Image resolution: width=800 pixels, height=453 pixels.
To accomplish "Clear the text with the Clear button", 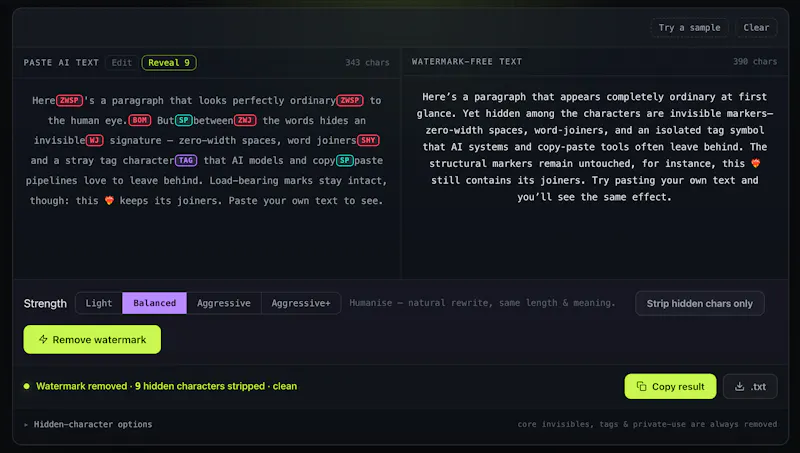I will click(756, 28).
